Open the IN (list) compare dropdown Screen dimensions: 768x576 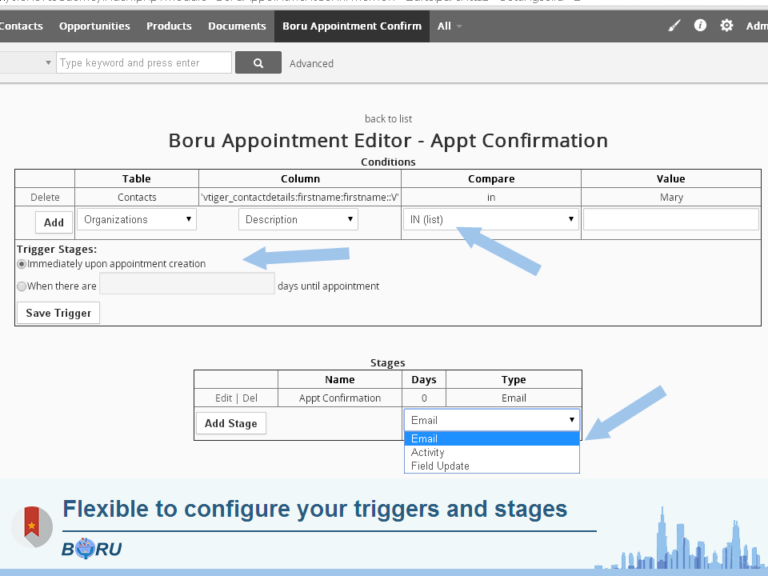(490, 219)
